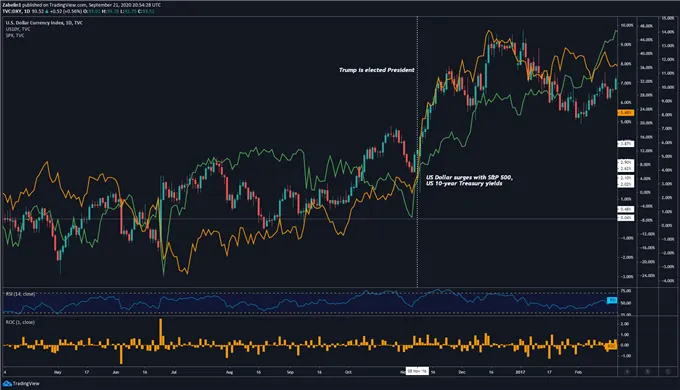Click the 'Zabelin1' author name in header
Image resolution: width=680 pixels, height=390 pixels.
point(11,5)
